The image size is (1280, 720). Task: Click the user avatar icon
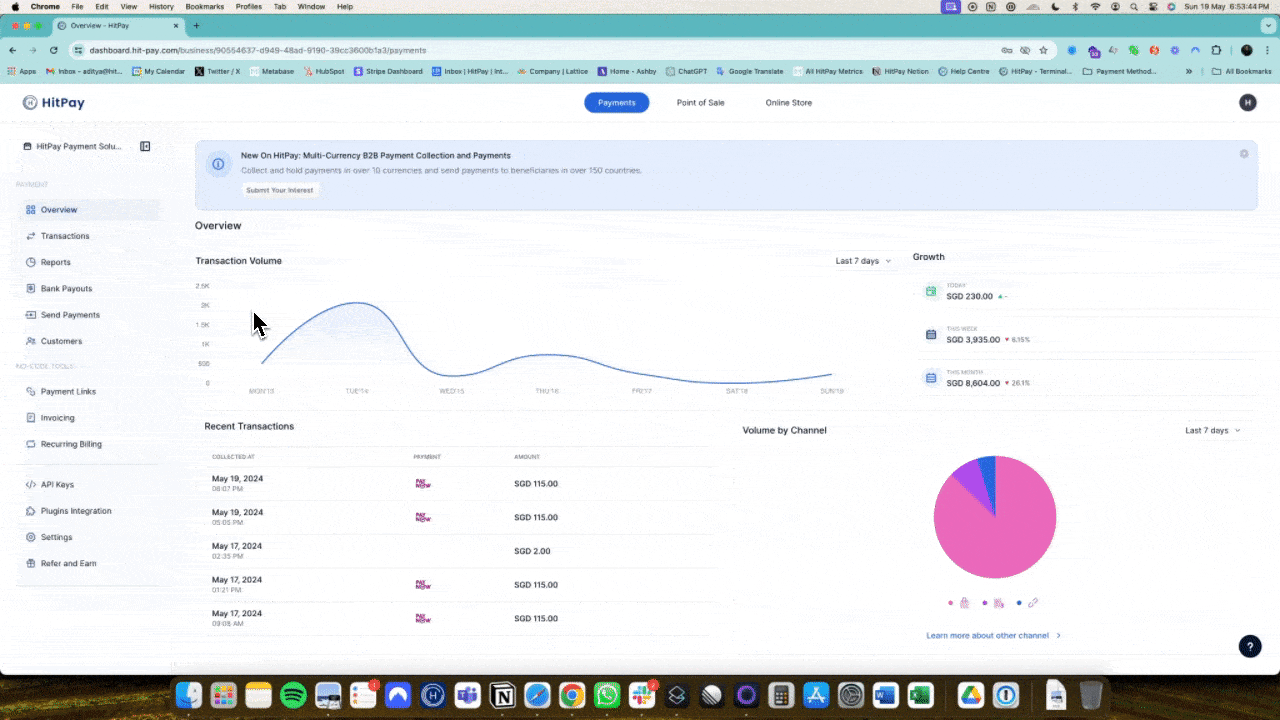[x=1247, y=103]
